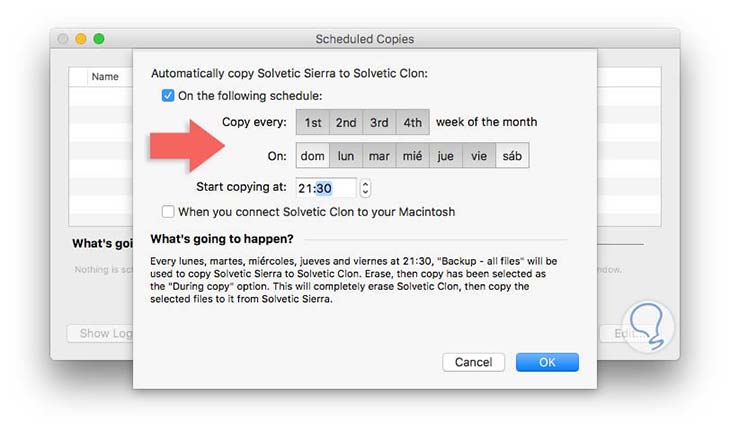The height and width of the screenshot is (432, 730).
Task: Toggle the 4th week button
Action: coord(412,123)
